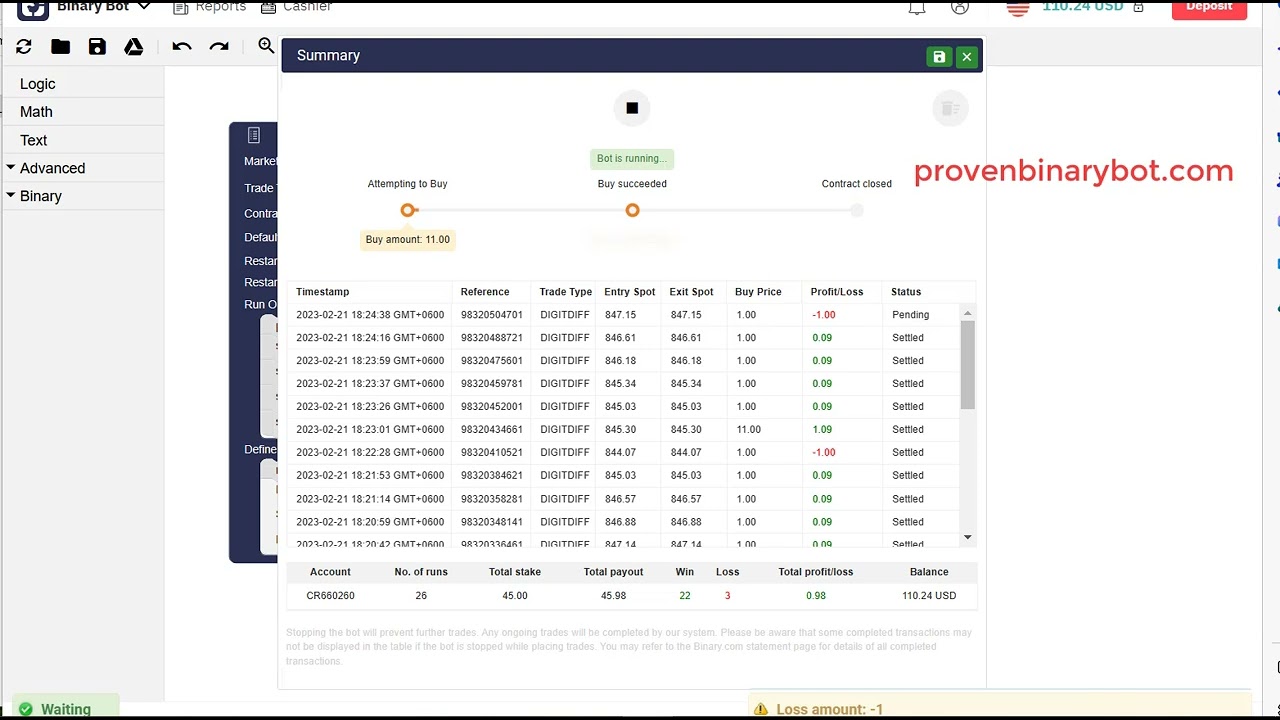Click the lock icon beside balance
Viewport: 1280px width, 720px height.
click(1138, 7)
